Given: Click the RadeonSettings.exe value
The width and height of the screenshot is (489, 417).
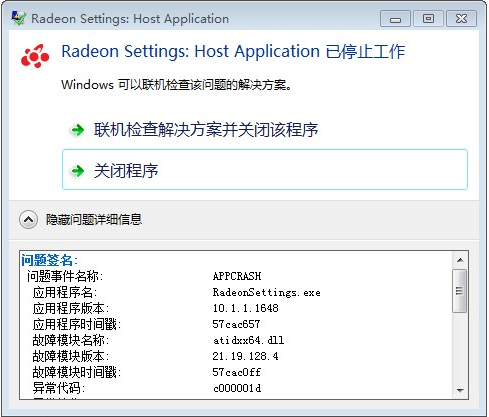Looking at the screenshot, I should 266,292.
